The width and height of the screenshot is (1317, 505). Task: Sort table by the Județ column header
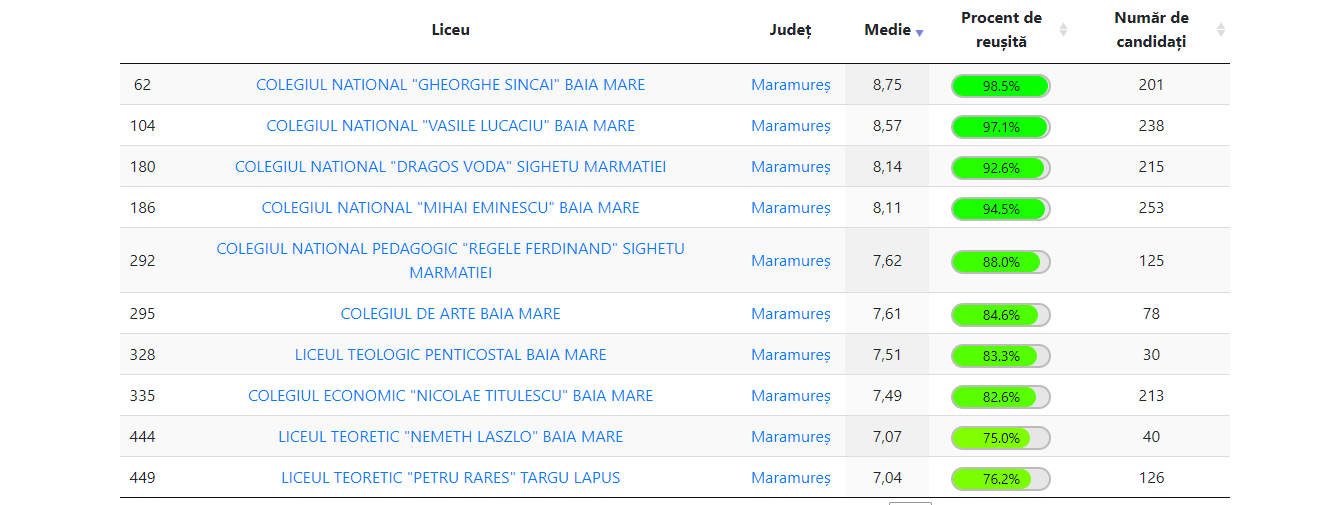pyautogui.click(x=790, y=30)
